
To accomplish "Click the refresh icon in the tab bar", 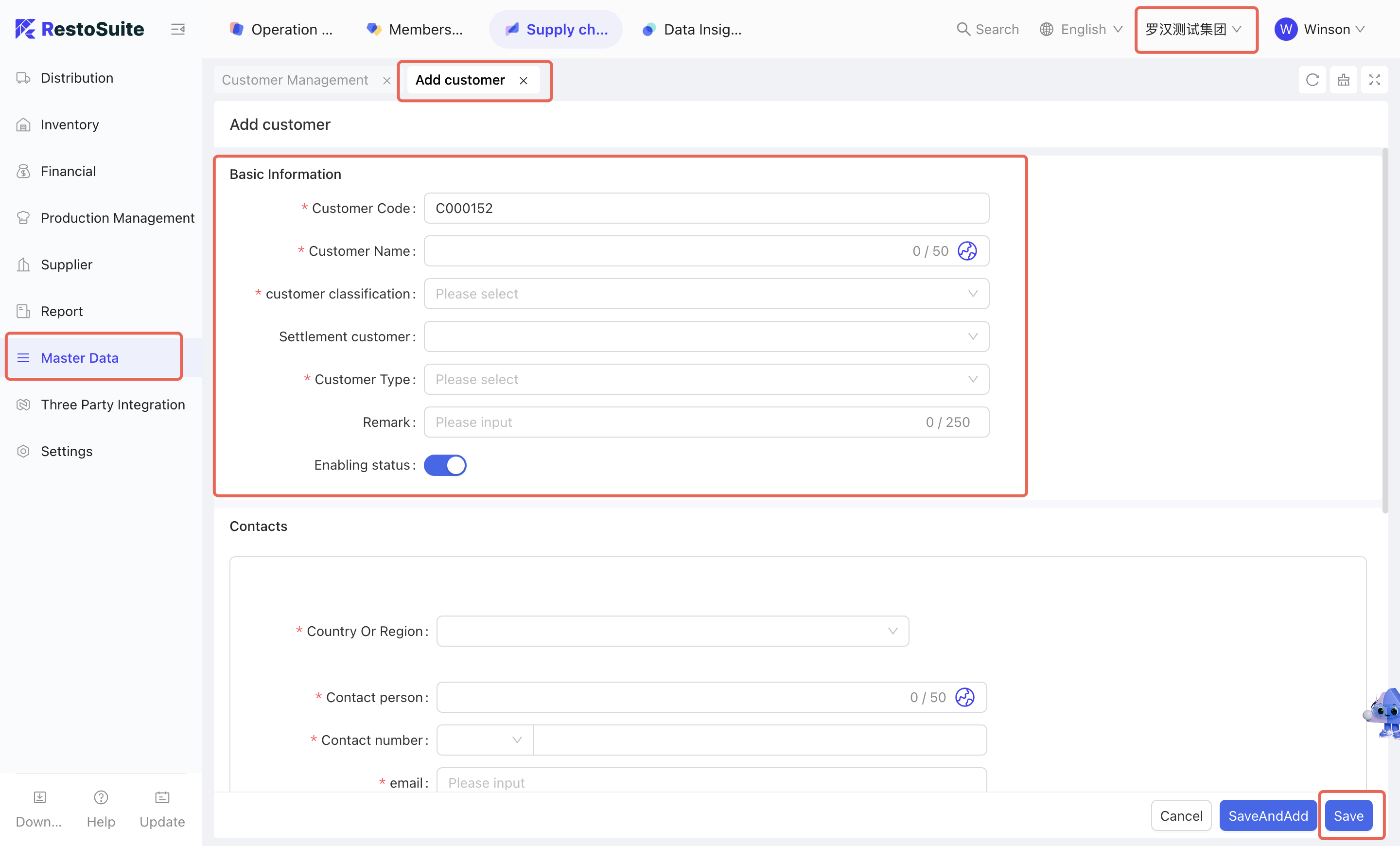I will 1312,80.
